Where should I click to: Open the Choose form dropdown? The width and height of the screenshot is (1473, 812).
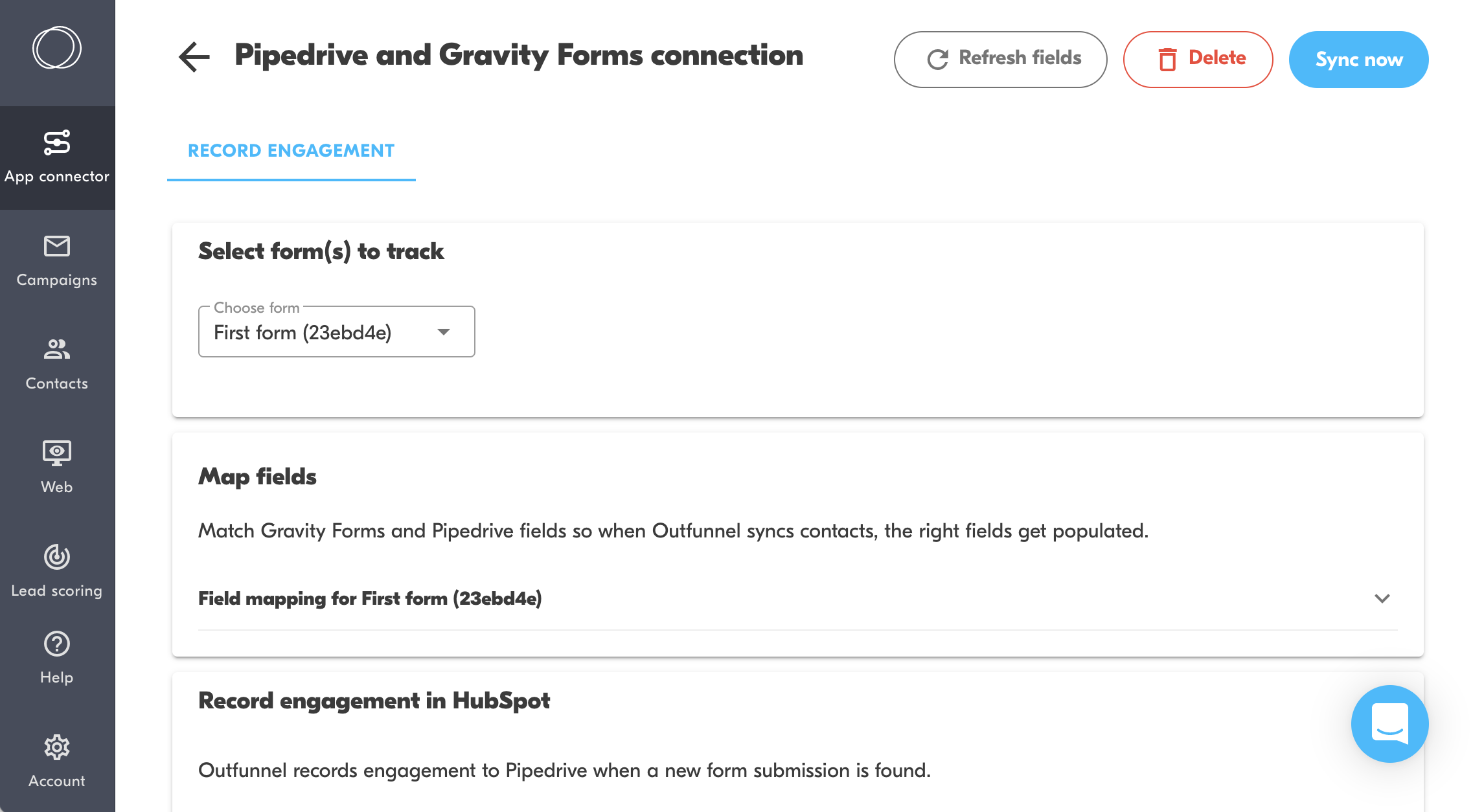[x=336, y=332]
